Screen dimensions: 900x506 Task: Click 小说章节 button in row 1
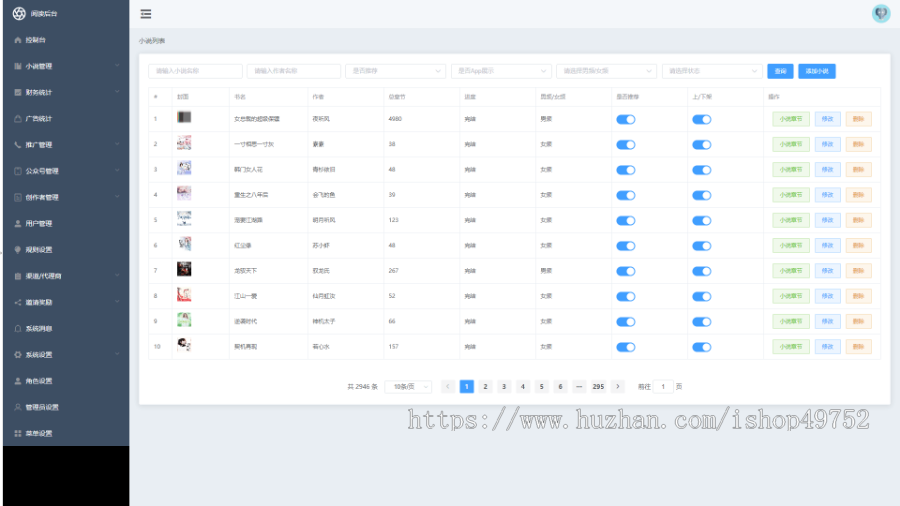click(x=791, y=119)
